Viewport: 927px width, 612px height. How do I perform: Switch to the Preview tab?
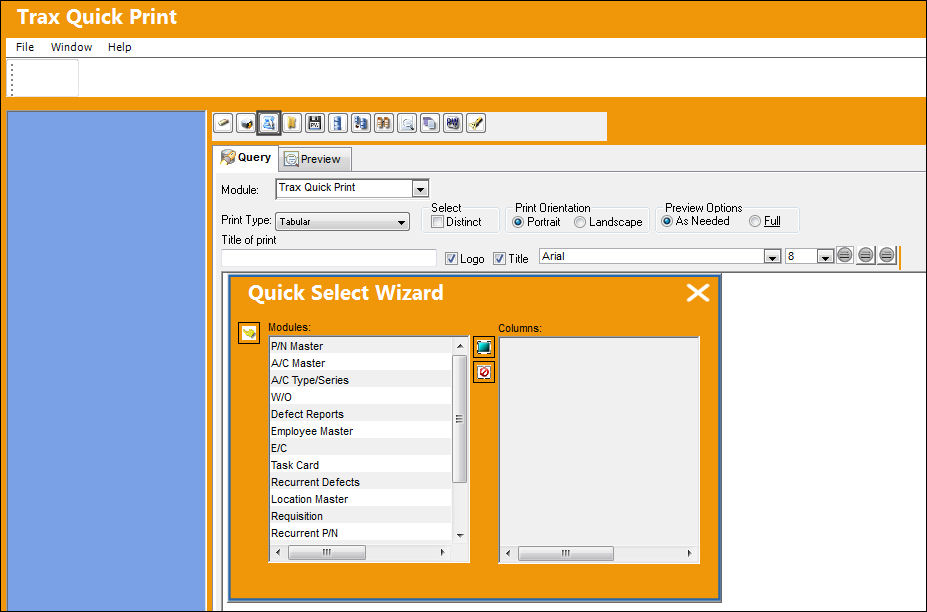click(x=315, y=159)
